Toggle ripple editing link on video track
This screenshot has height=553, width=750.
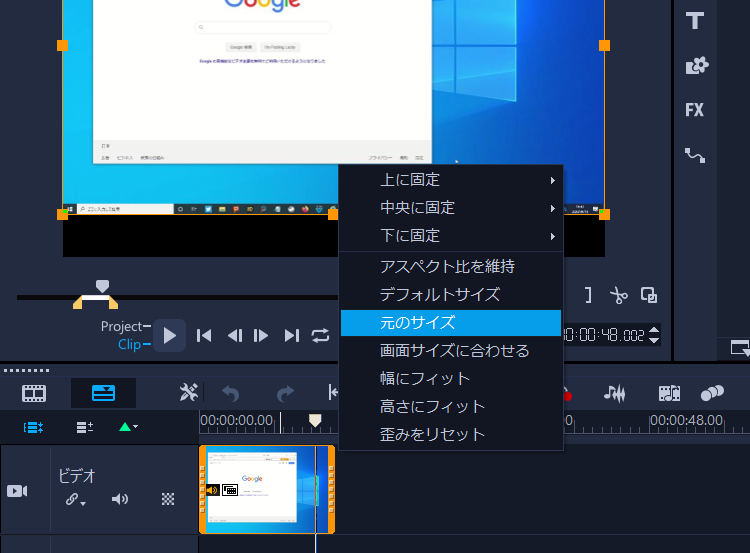(76, 499)
